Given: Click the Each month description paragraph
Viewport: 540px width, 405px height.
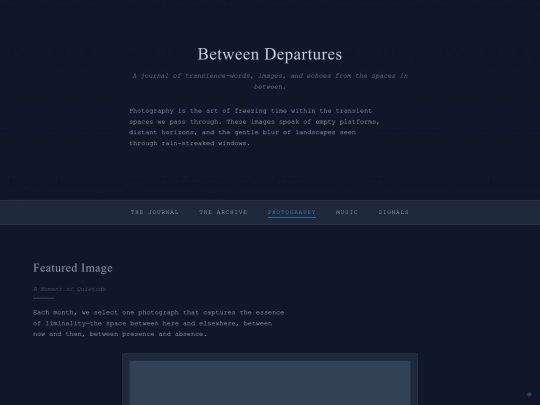Looking at the screenshot, I should click(158, 323).
